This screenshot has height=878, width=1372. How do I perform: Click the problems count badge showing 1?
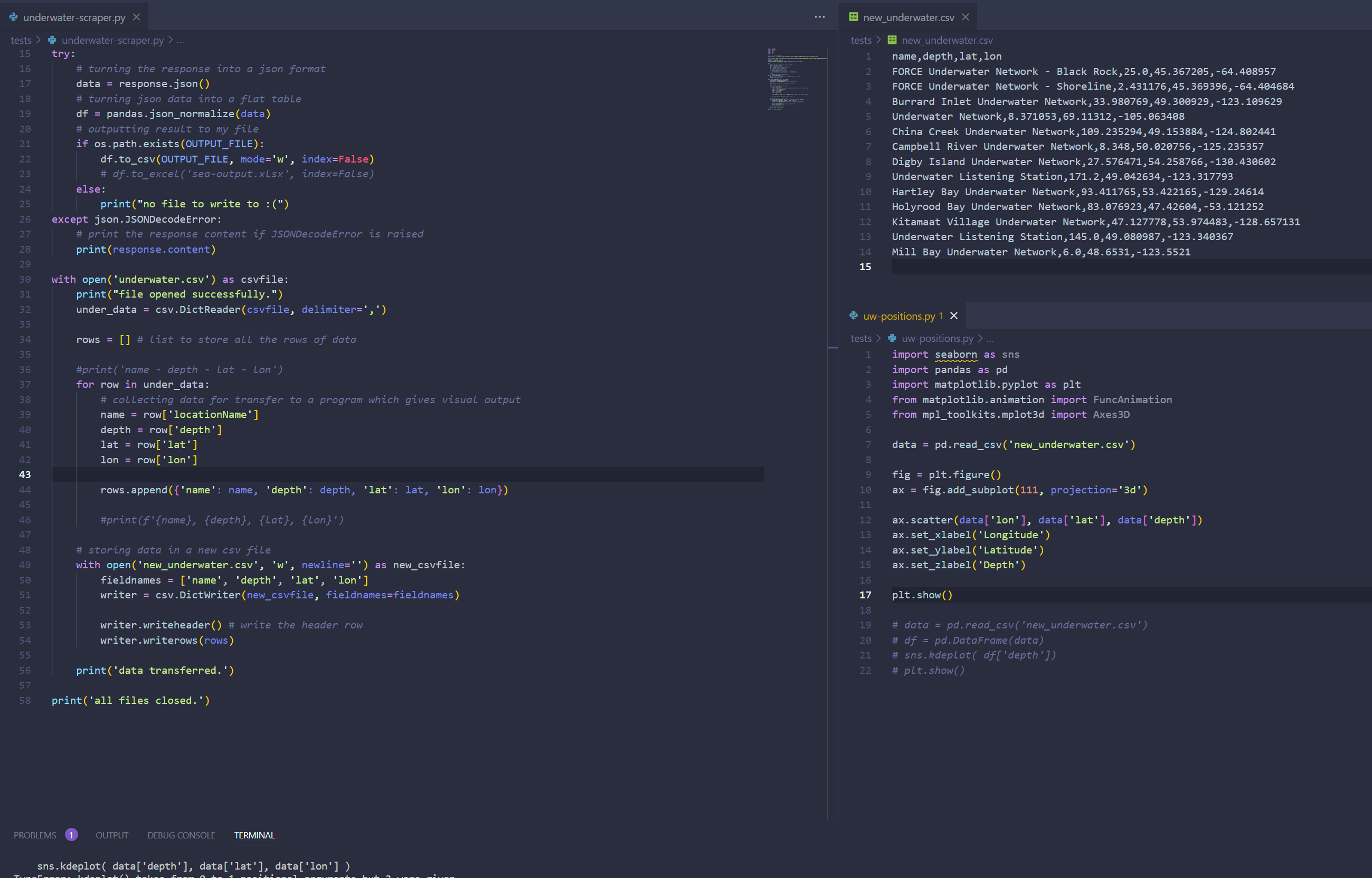click(x=71, y=835)
